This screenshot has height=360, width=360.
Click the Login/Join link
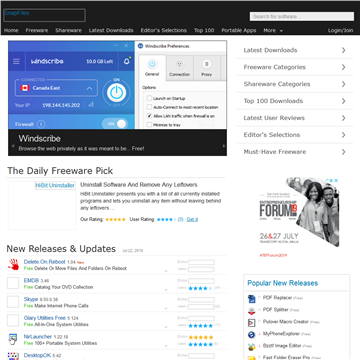coord(340,30)
